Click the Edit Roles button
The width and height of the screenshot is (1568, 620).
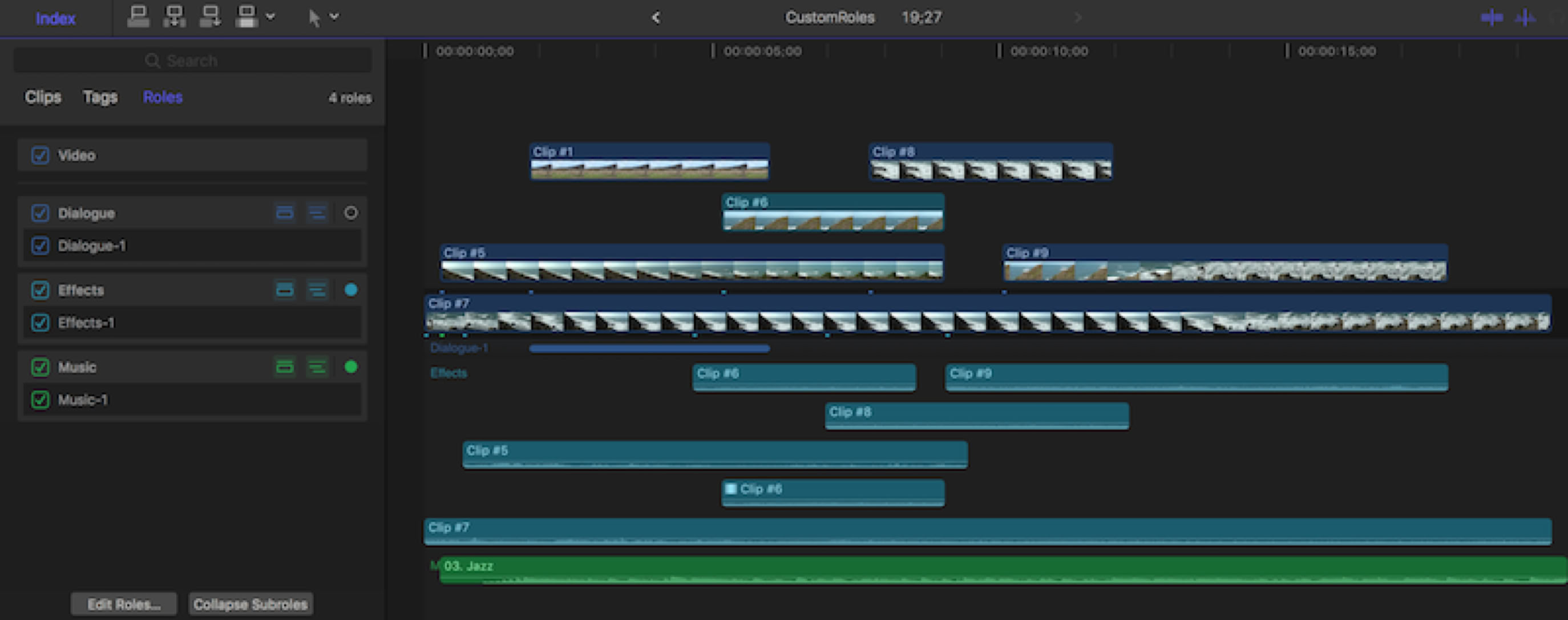coord(124,603)
